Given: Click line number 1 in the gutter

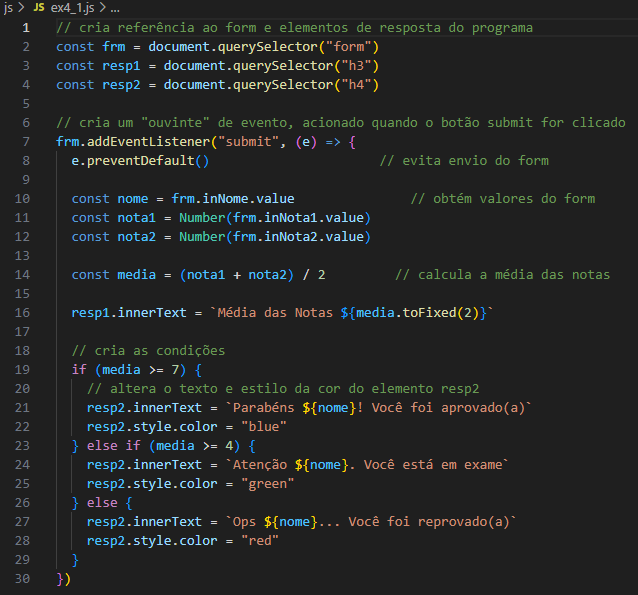Looking at the screenshot, I should [x=26, y=28].
